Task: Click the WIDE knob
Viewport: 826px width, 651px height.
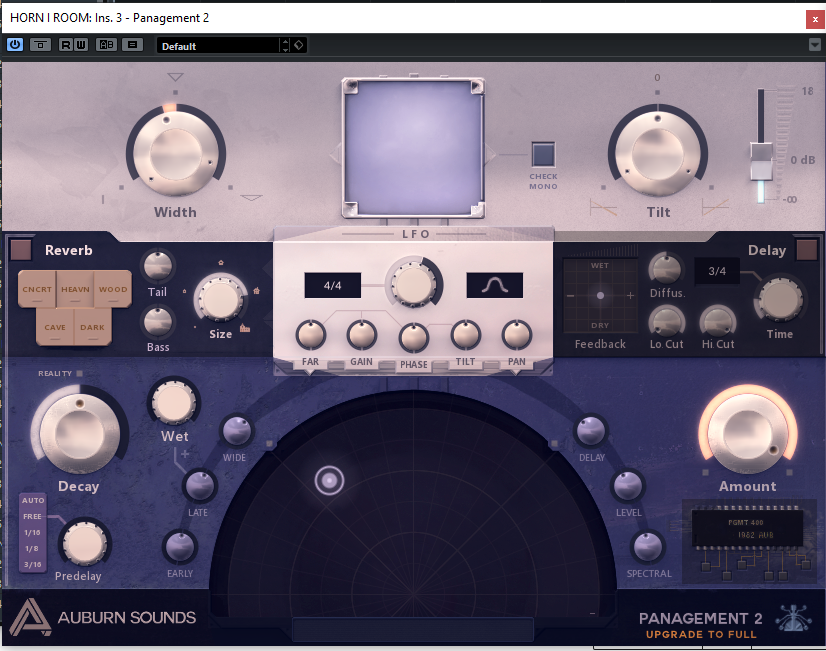Action: pos(237,431)
